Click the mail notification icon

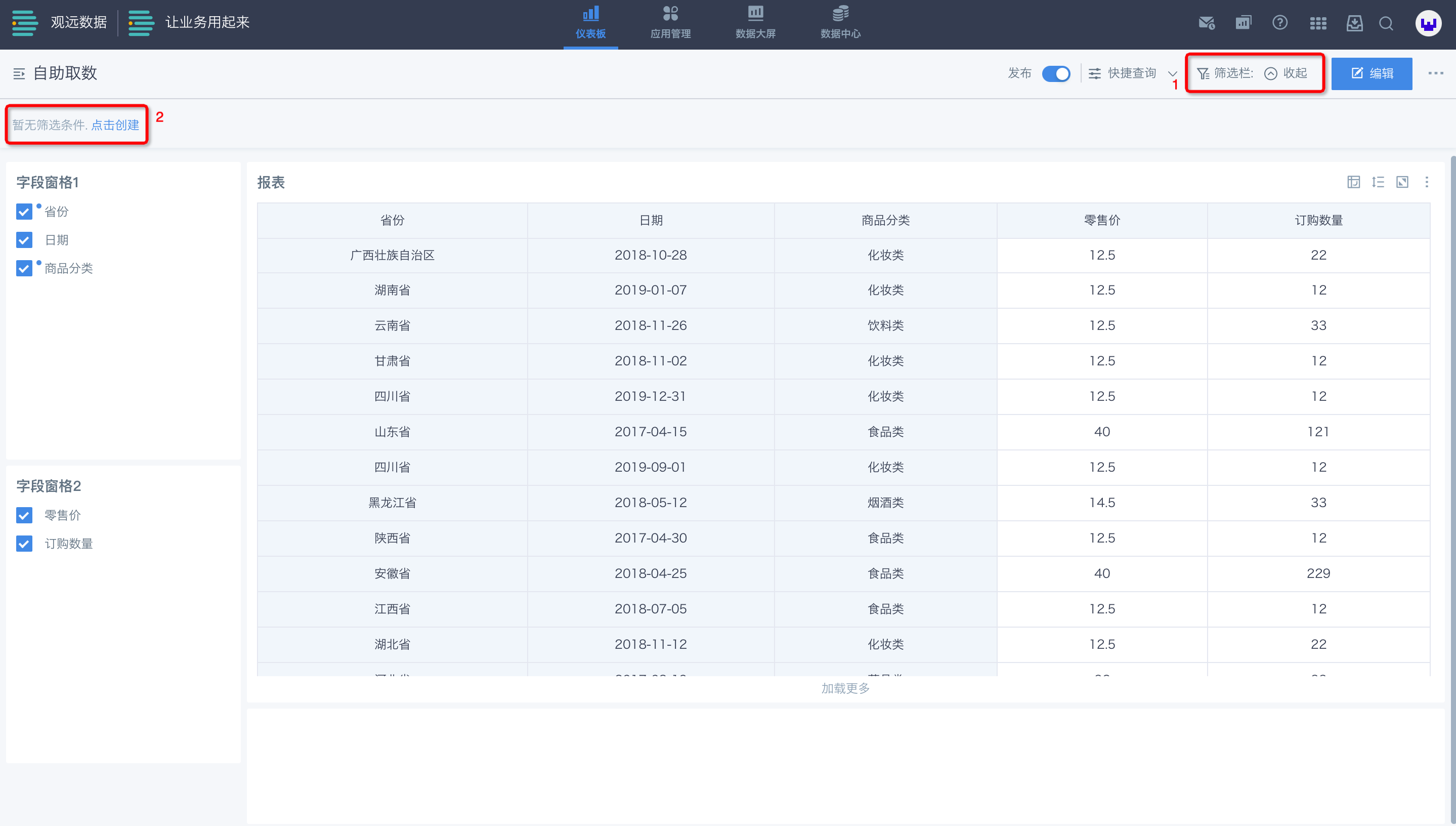coord(1206,23)
